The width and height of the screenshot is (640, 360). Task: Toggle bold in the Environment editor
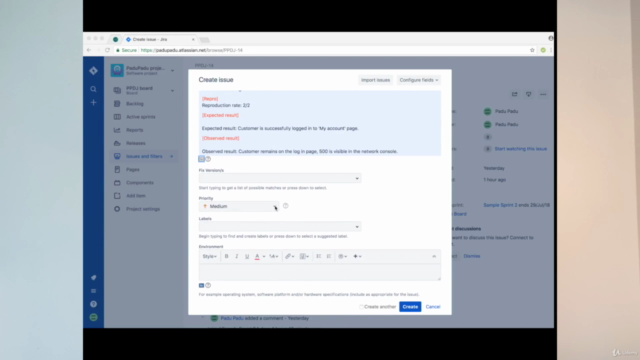click(227, 256)
